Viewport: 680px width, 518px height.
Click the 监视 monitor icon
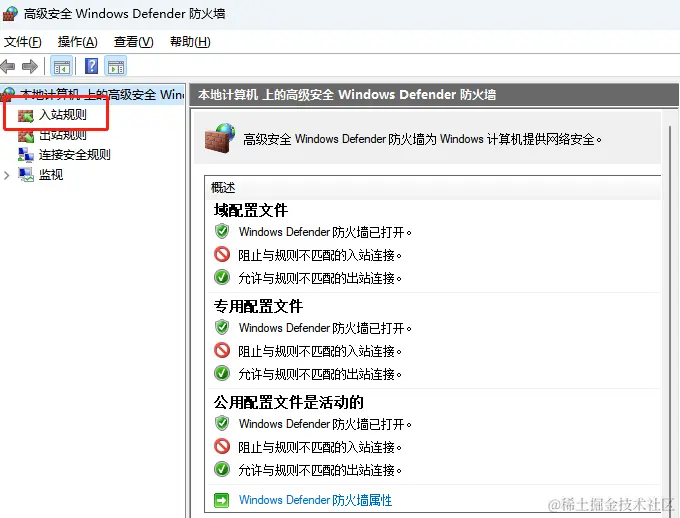[x=26, y=174]
